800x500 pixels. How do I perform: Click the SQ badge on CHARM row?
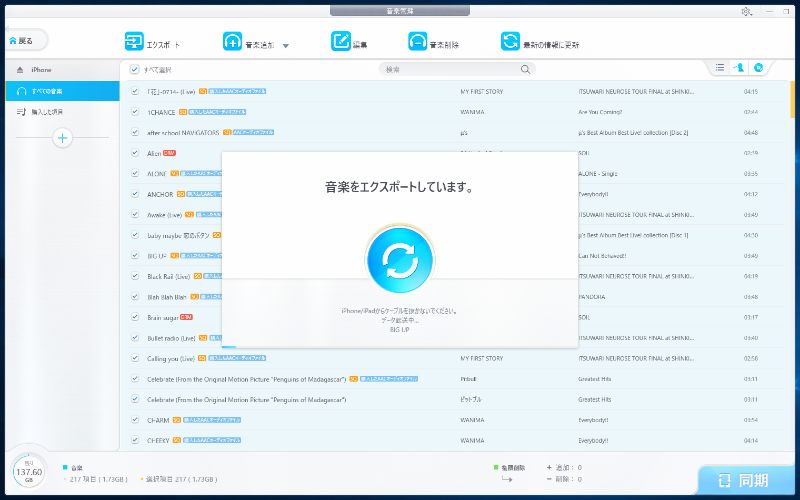coord(177,420)
